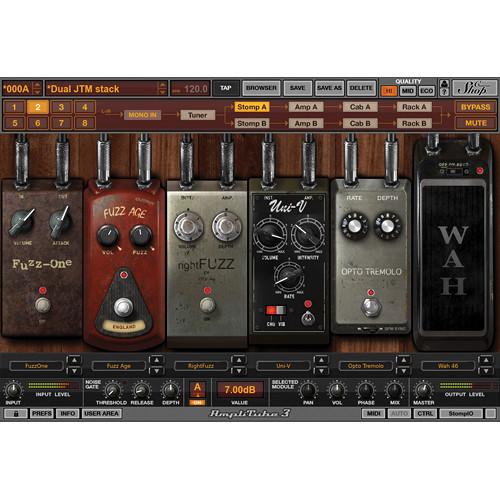Select signal routing preset 8

point(85,123)
